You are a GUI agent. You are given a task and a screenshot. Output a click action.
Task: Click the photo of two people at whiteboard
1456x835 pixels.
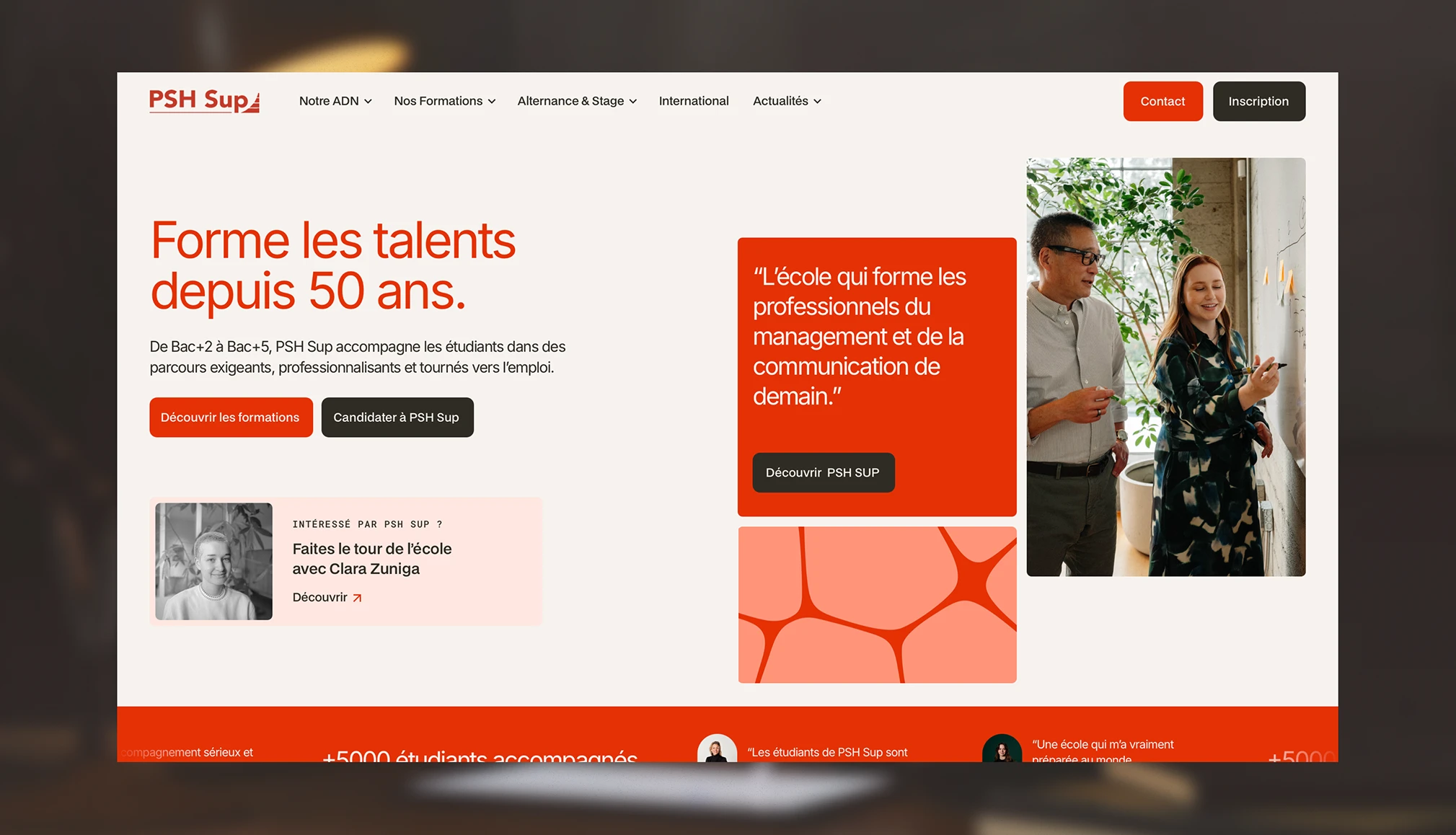(x=1165, y=366)
